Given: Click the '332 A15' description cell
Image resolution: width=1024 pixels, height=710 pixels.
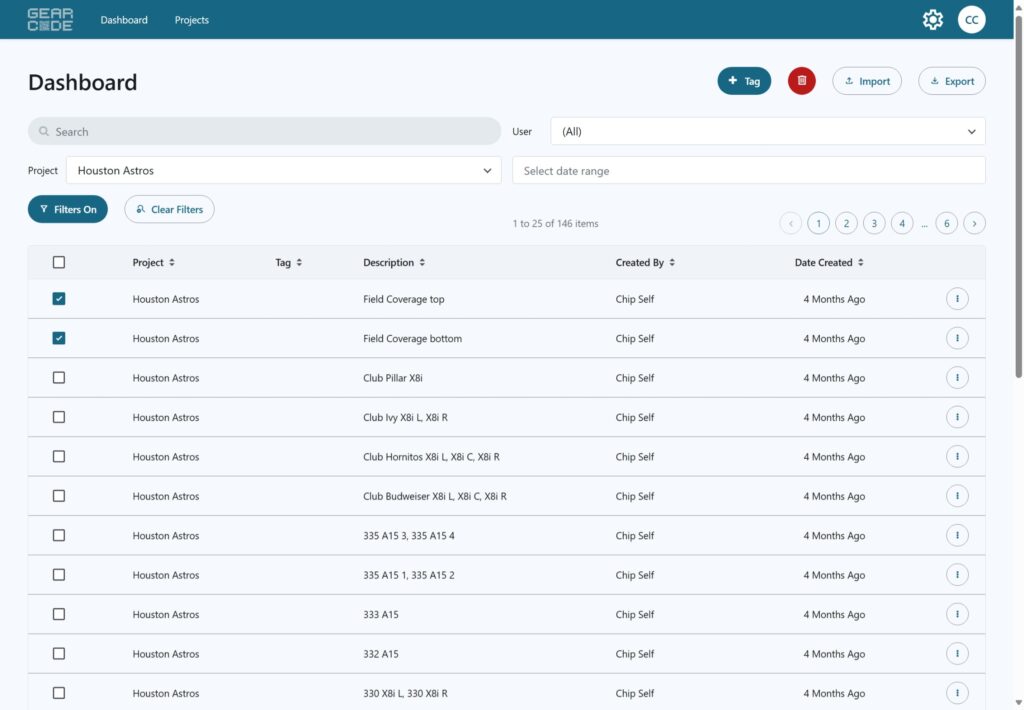Looking at the screenshot, I should (x=381, y=654).
